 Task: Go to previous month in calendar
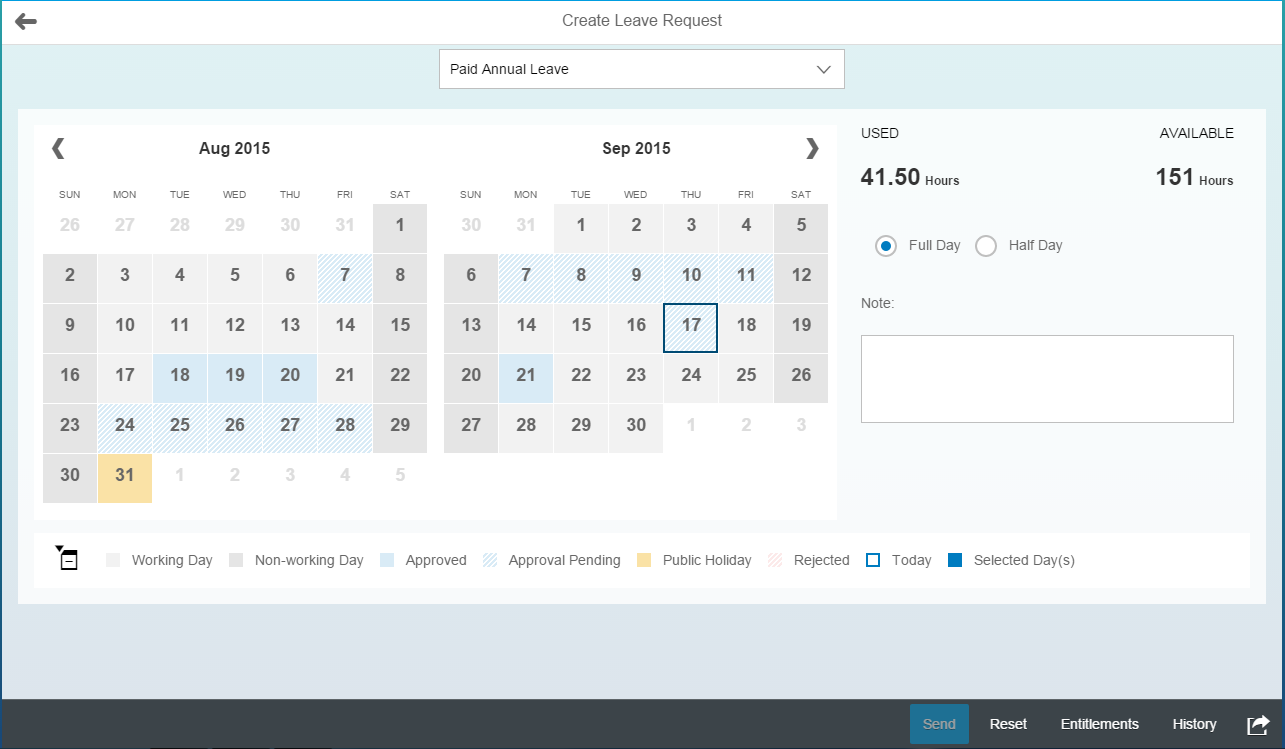(x=58, y=148)
